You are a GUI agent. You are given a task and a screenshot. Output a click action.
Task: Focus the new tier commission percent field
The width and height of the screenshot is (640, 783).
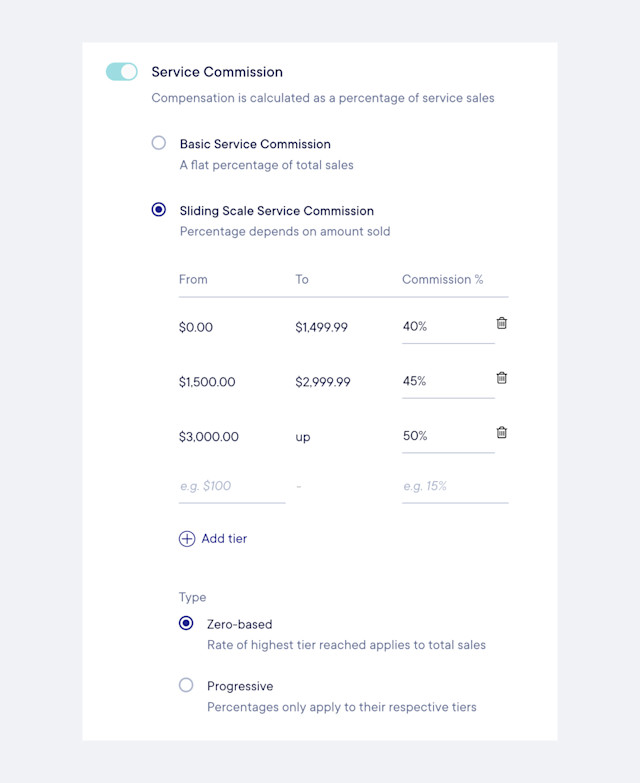tap(455, 487)
